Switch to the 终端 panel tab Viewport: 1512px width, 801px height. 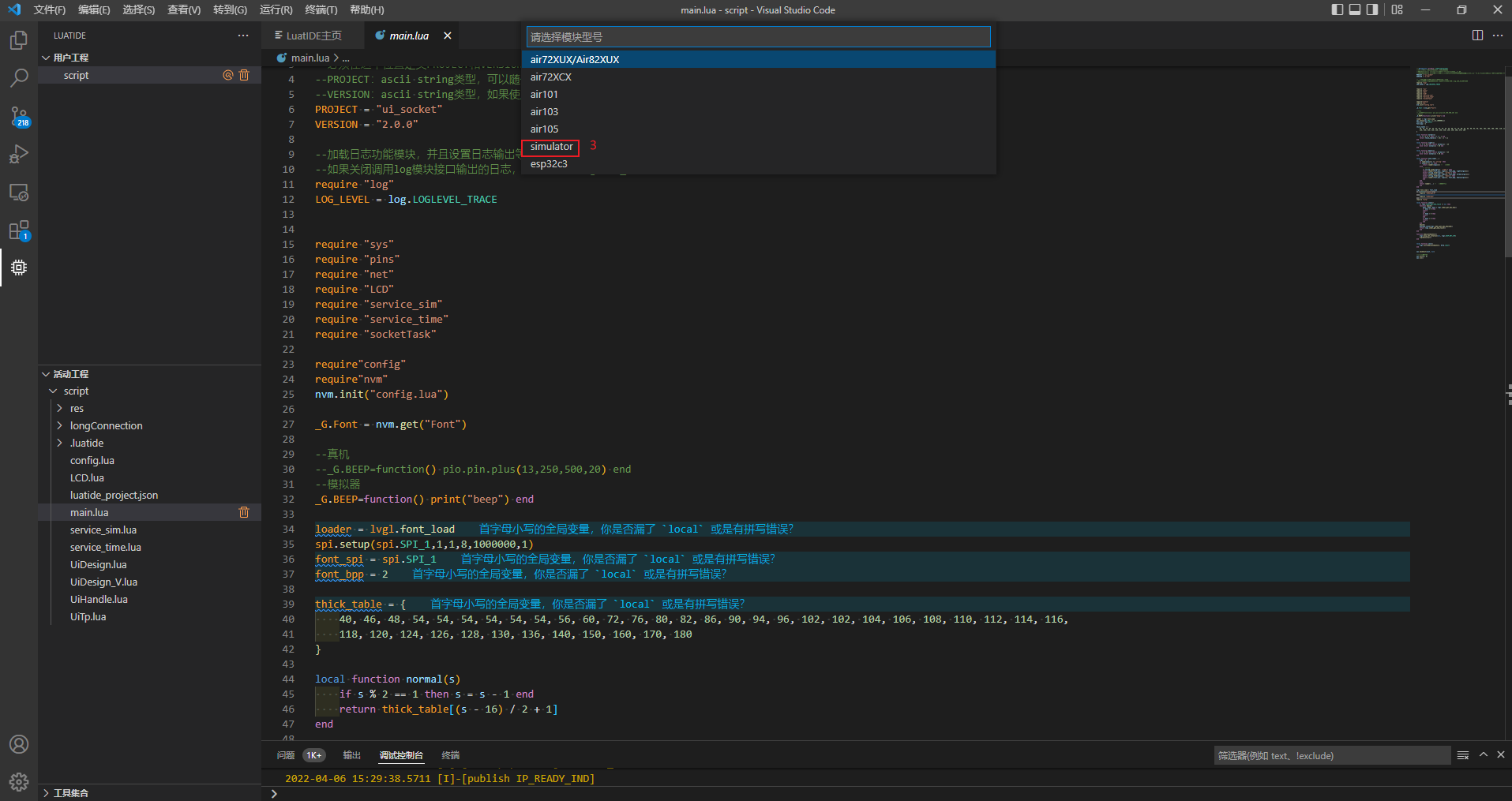pyautogui.click(x=450, y=755)
